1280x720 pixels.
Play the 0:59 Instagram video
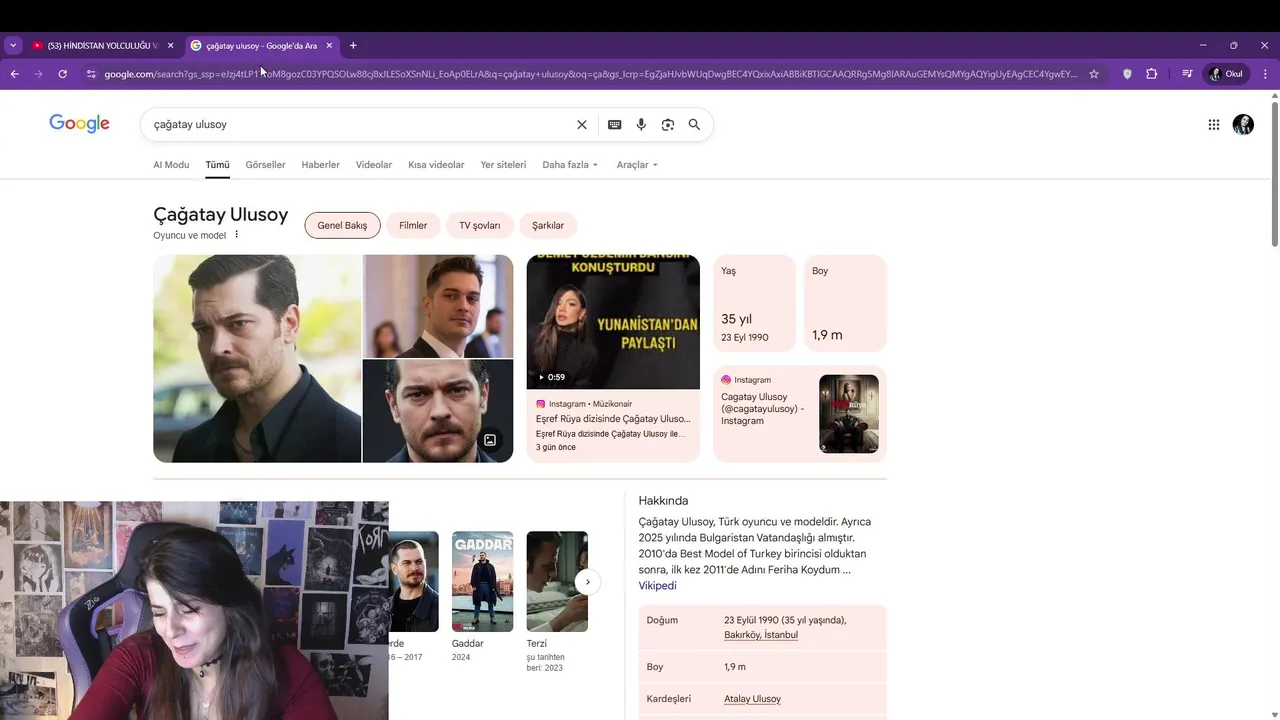click(613, 322)
